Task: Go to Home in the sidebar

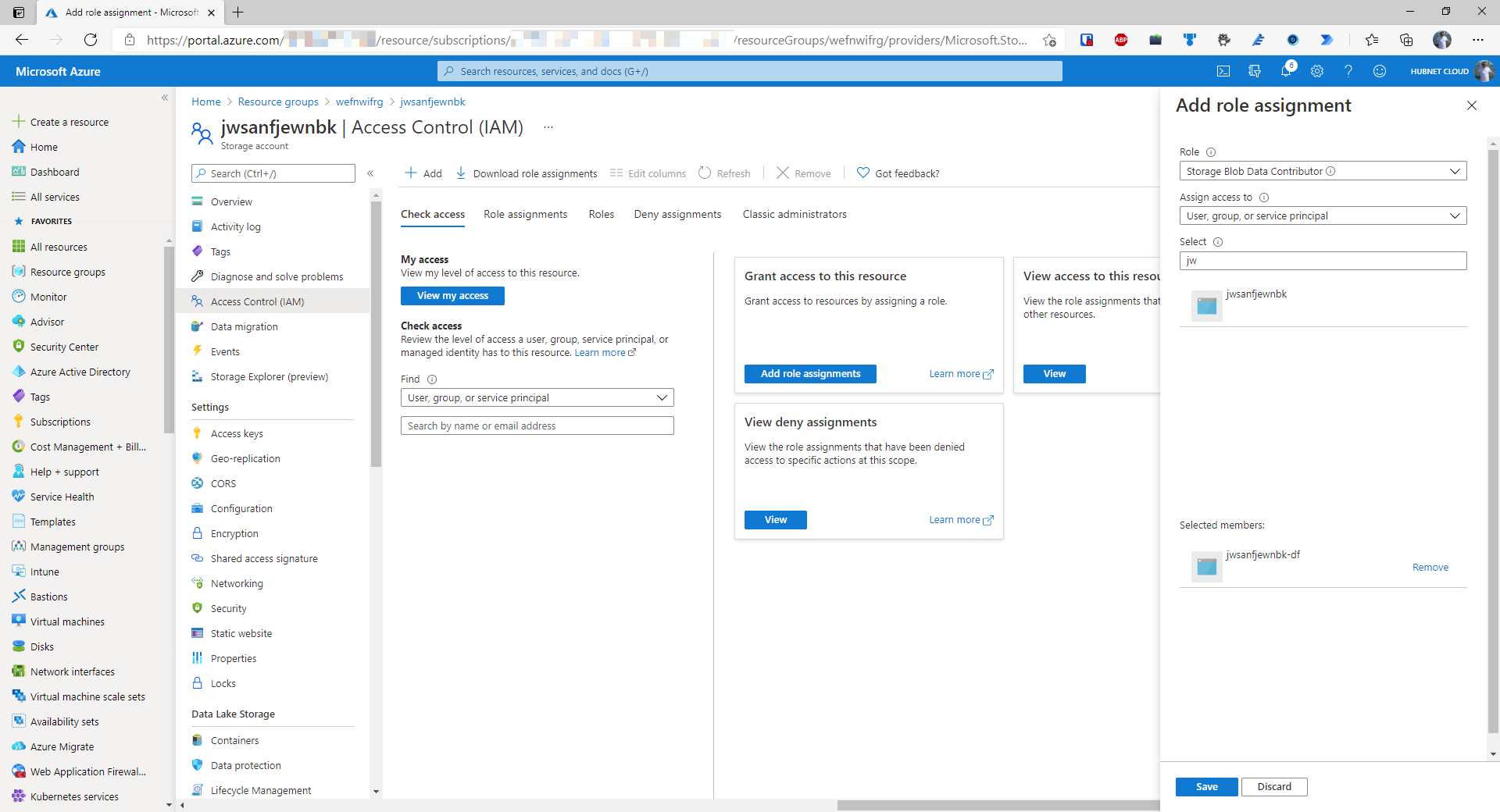Action: point(35,147)
